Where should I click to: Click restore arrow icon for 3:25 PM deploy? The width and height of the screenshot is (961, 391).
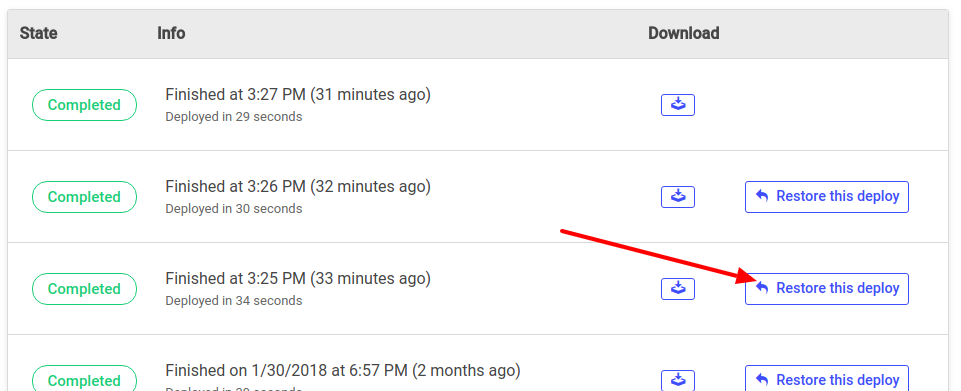click(762, 288)
